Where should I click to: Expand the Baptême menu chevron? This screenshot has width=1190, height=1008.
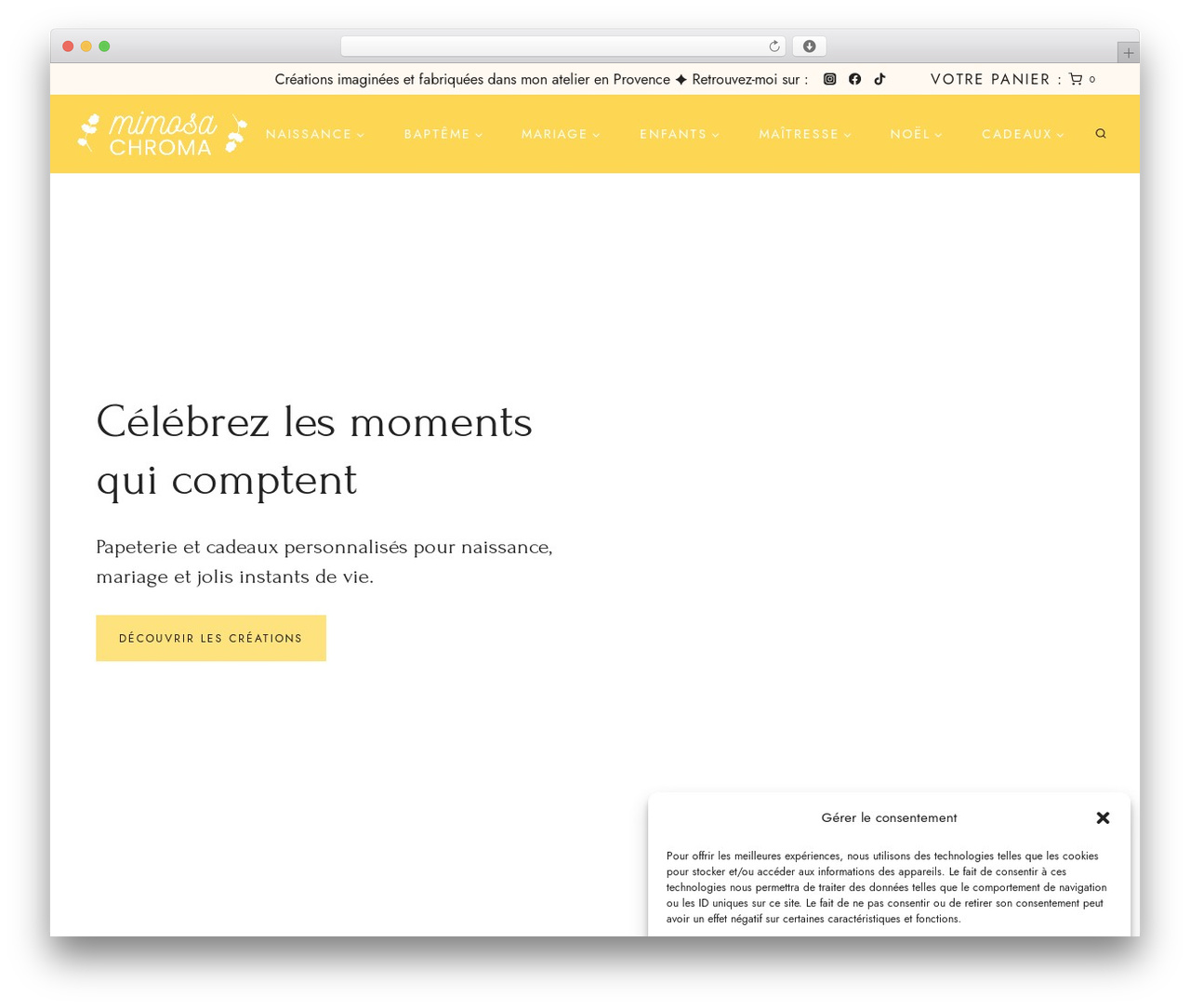point(479,135)
